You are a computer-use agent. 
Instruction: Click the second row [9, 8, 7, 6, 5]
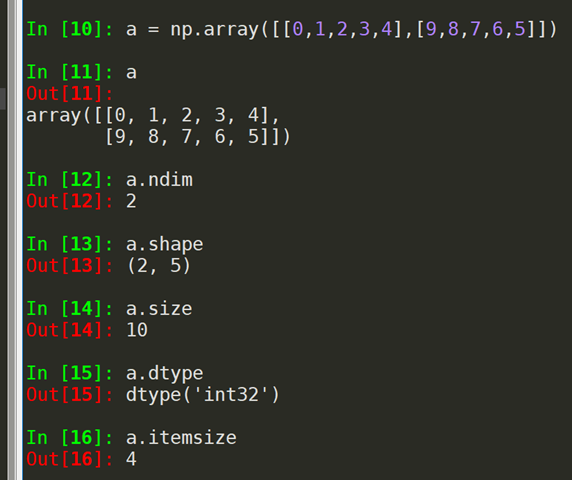pyautogui.click(x=198, y=137)
